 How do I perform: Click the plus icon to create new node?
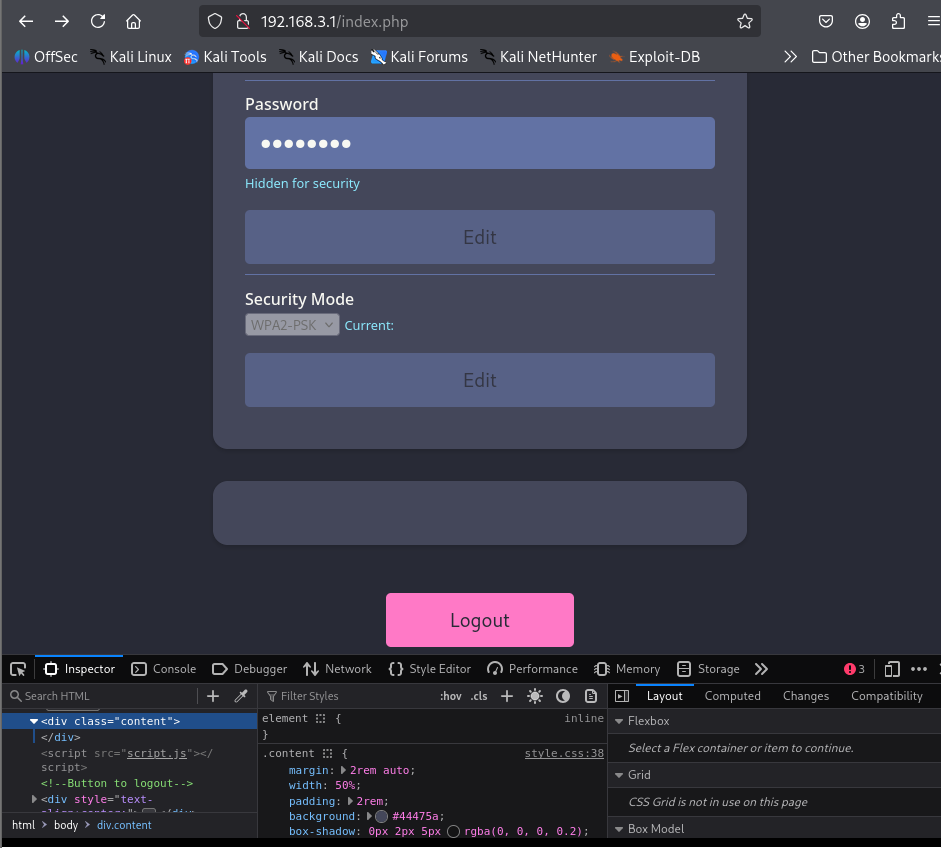tap(213, 696)
